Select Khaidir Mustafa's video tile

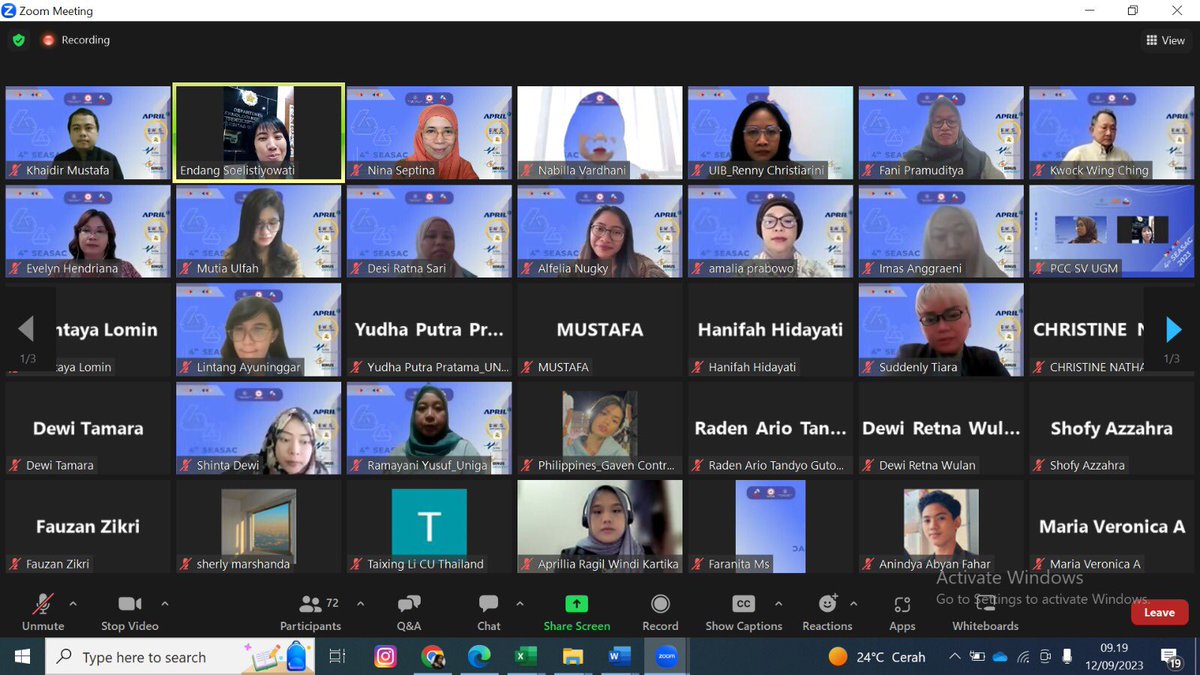(x=88, y=133)
